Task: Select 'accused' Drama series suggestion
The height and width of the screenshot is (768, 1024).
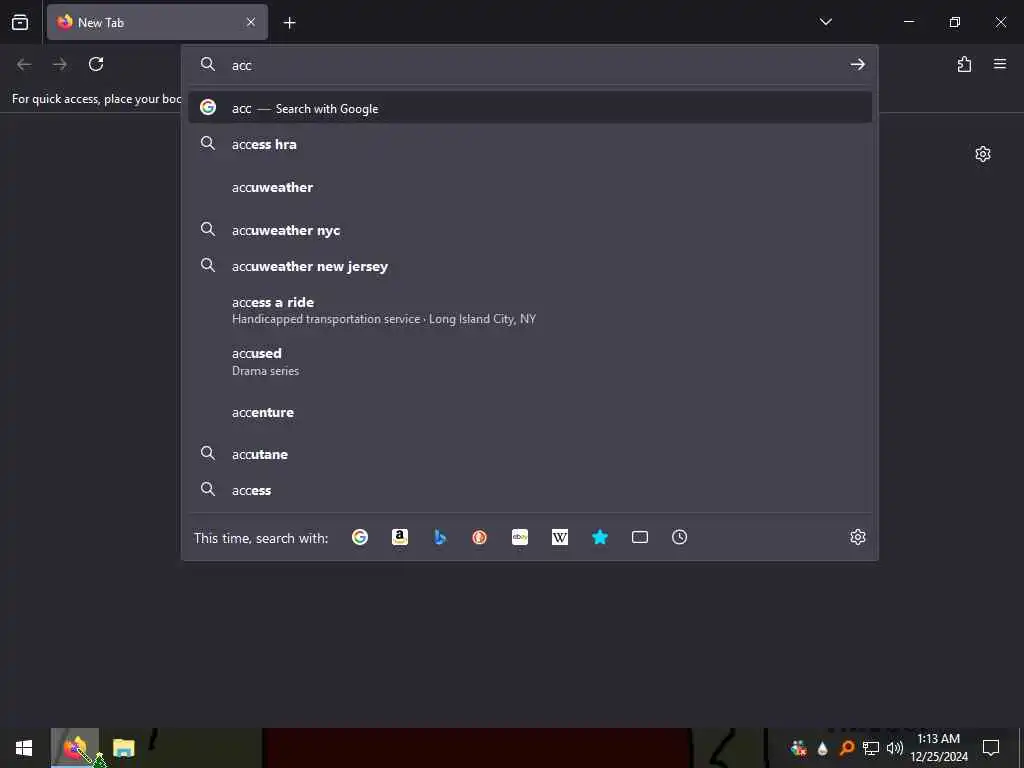Action: coord(530,361)
